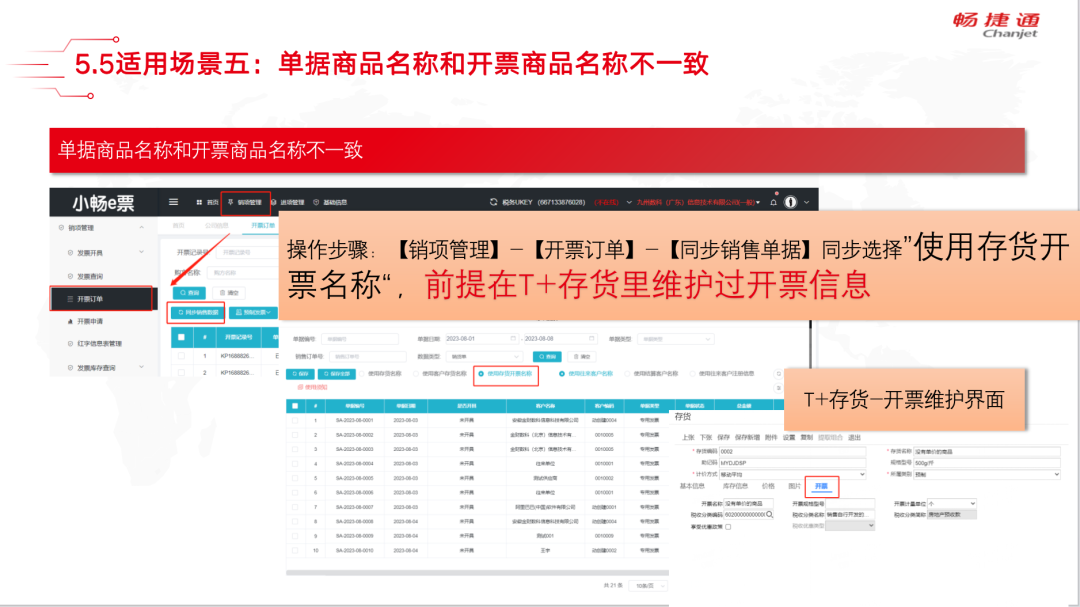Check the row SA-2023-08-0005
Screen dimensions: 1080x607
295,478
